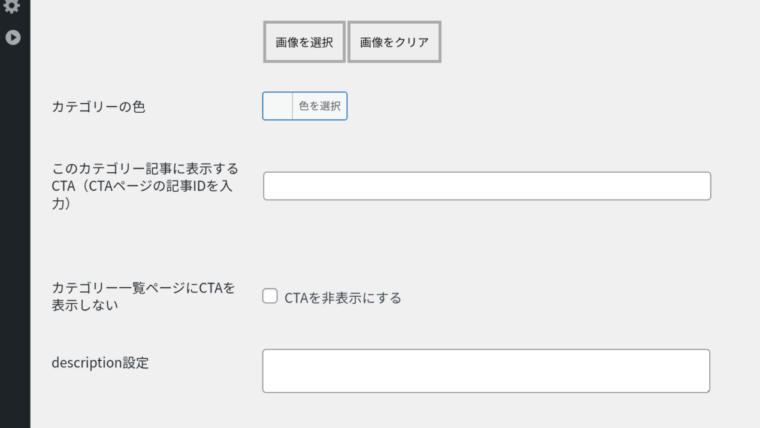Open the settings gear icon in sidebar

click(x=12, y=6)
